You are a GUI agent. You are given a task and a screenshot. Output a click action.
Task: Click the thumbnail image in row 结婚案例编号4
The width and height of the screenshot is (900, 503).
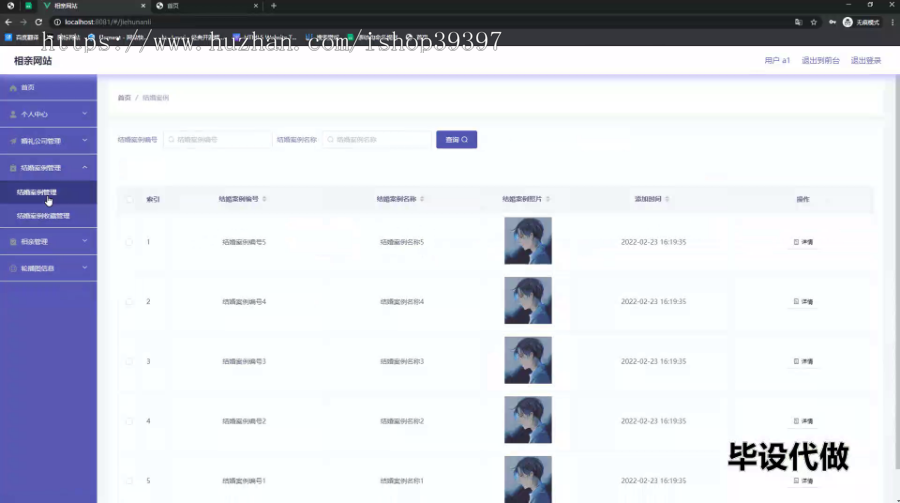[x=528, y=300]
